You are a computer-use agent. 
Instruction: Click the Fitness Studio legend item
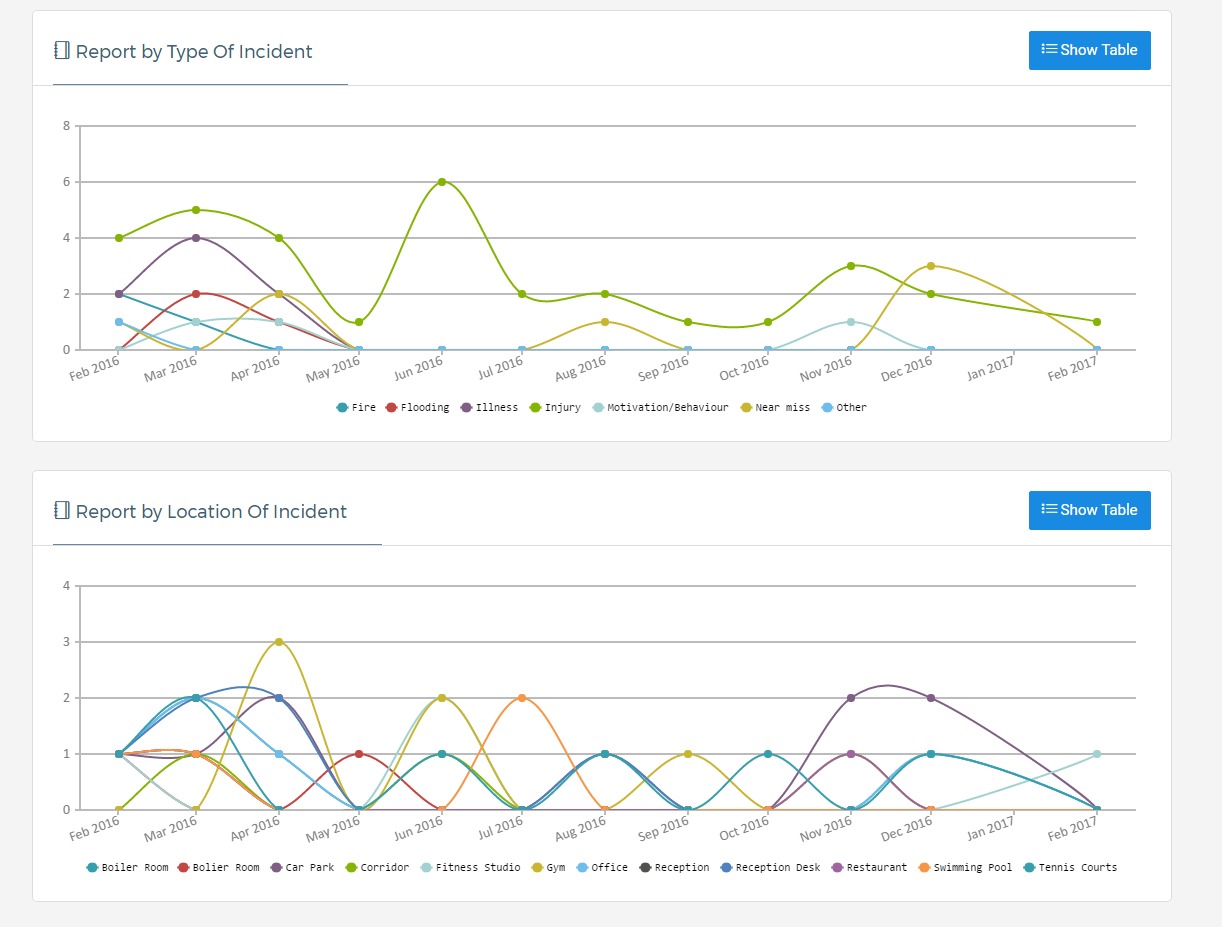pos(470,868)
